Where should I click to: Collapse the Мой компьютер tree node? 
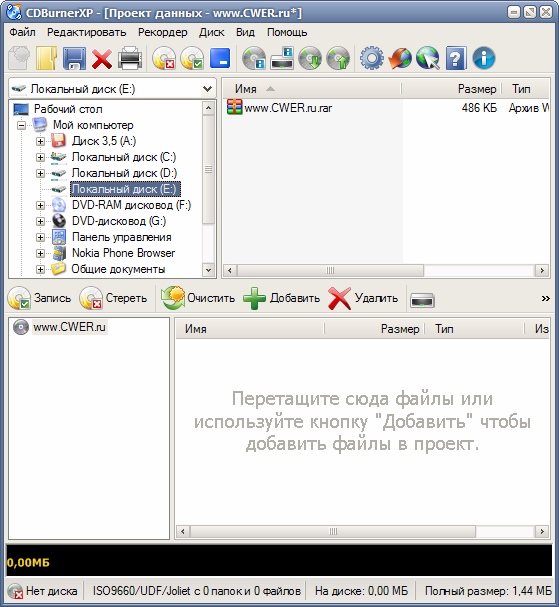[x=22, y=125]
